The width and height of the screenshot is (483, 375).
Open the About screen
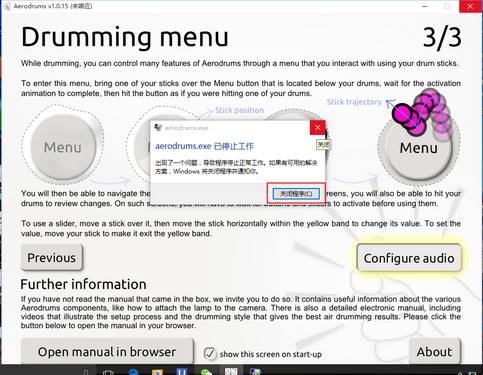pyautogui.click(x=434, y=352)
